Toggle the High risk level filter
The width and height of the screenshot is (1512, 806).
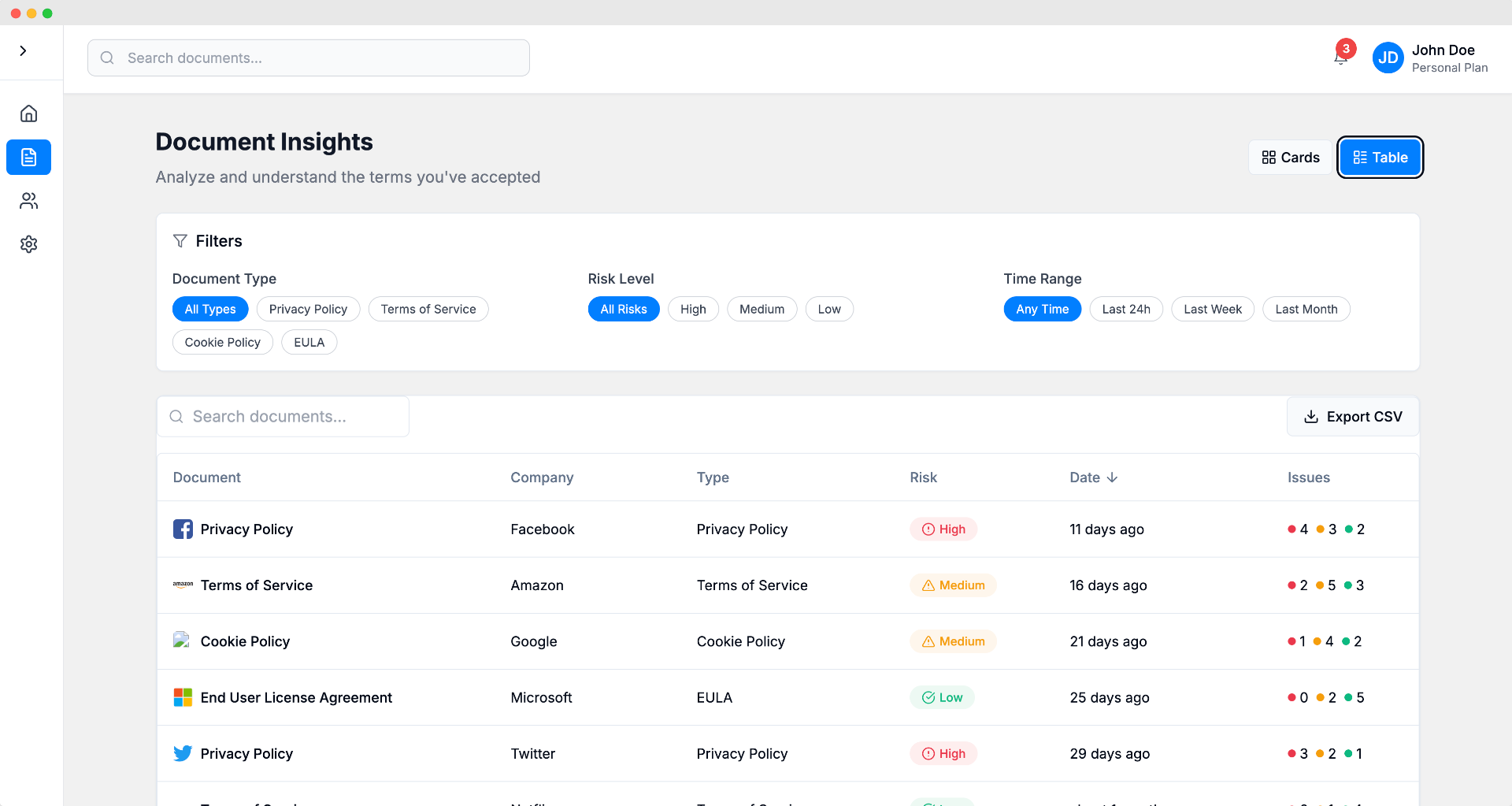click(693, 310)
